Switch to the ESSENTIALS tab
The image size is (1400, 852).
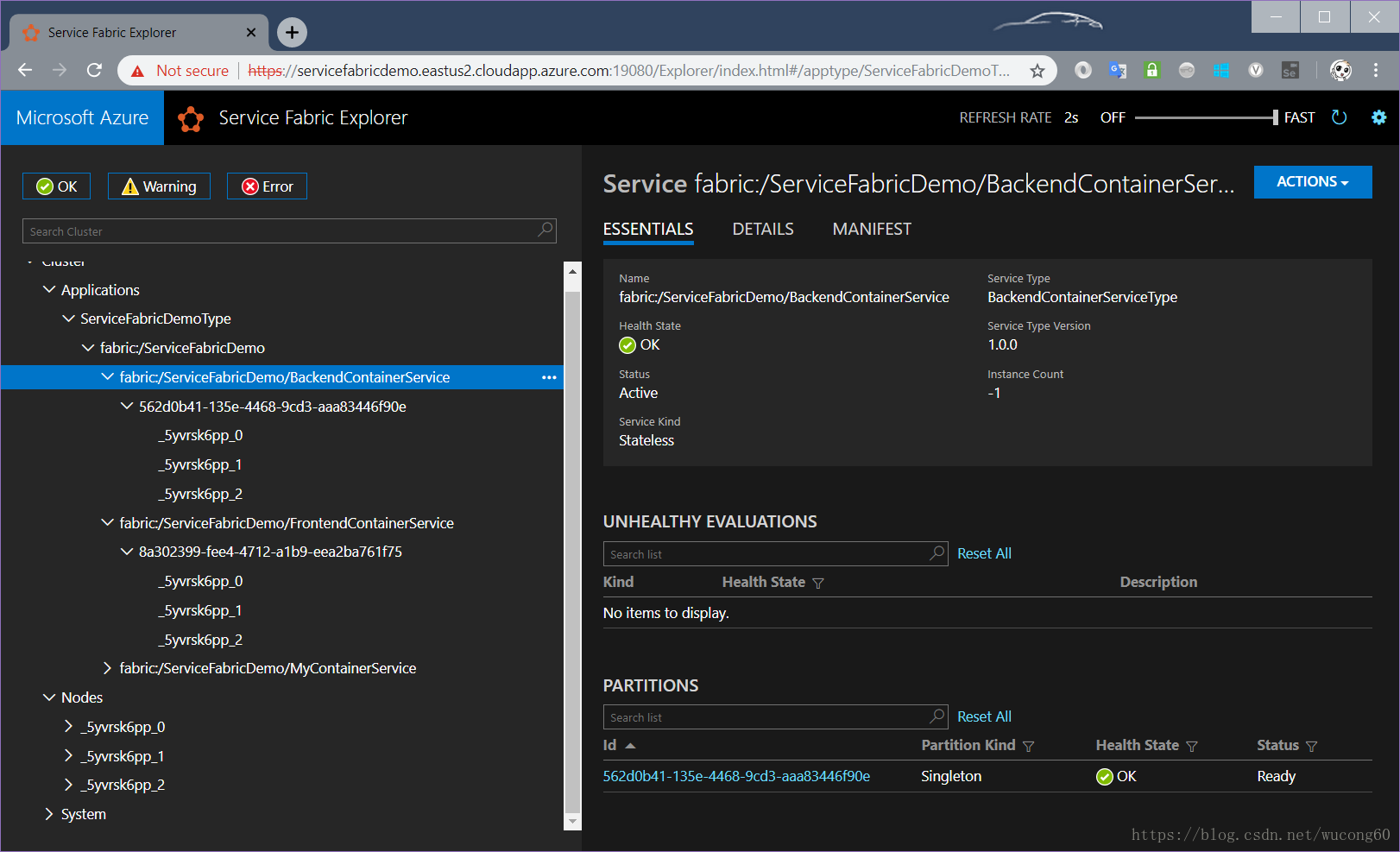[x=648, y=230]
